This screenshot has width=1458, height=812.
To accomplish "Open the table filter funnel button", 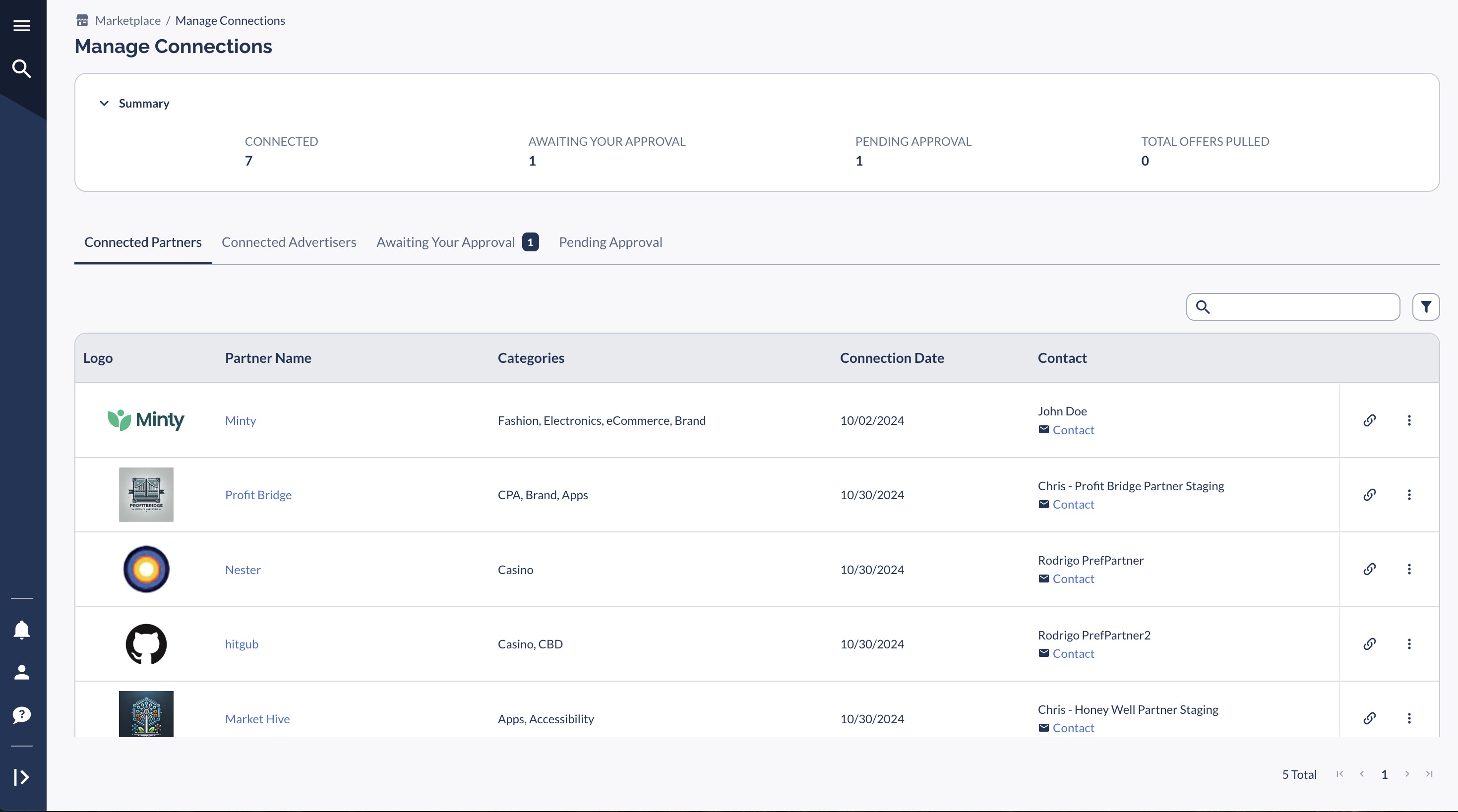I will click(1425, 307).
